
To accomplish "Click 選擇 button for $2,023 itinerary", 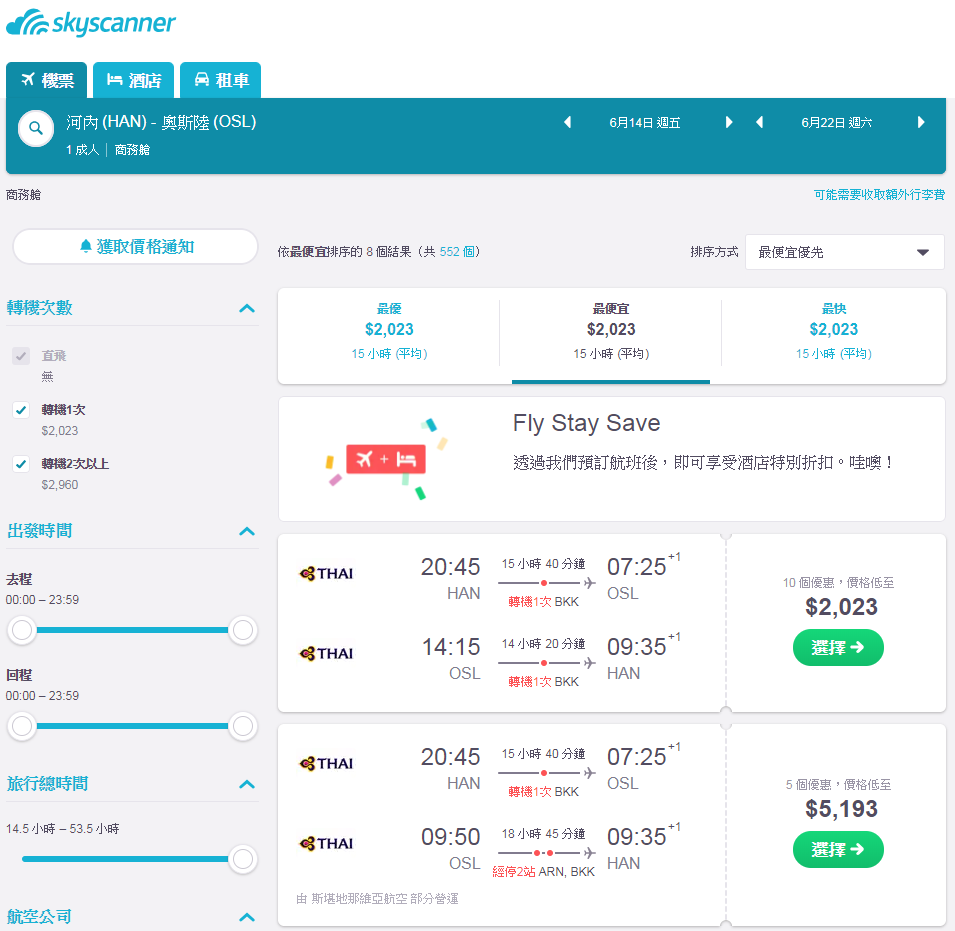I will tap(838, 647).
